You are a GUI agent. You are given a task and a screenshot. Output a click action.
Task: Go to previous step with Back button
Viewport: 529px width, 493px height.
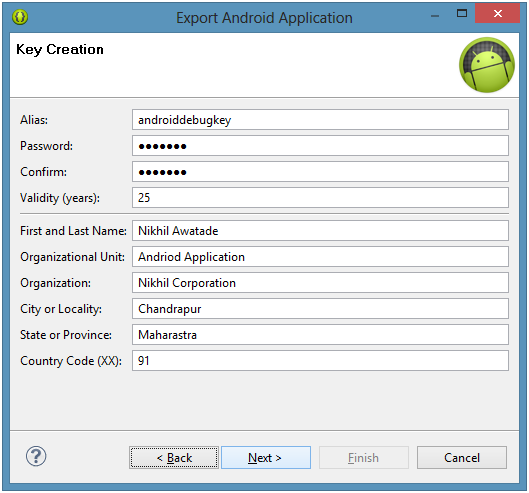(x=174, y=458)
